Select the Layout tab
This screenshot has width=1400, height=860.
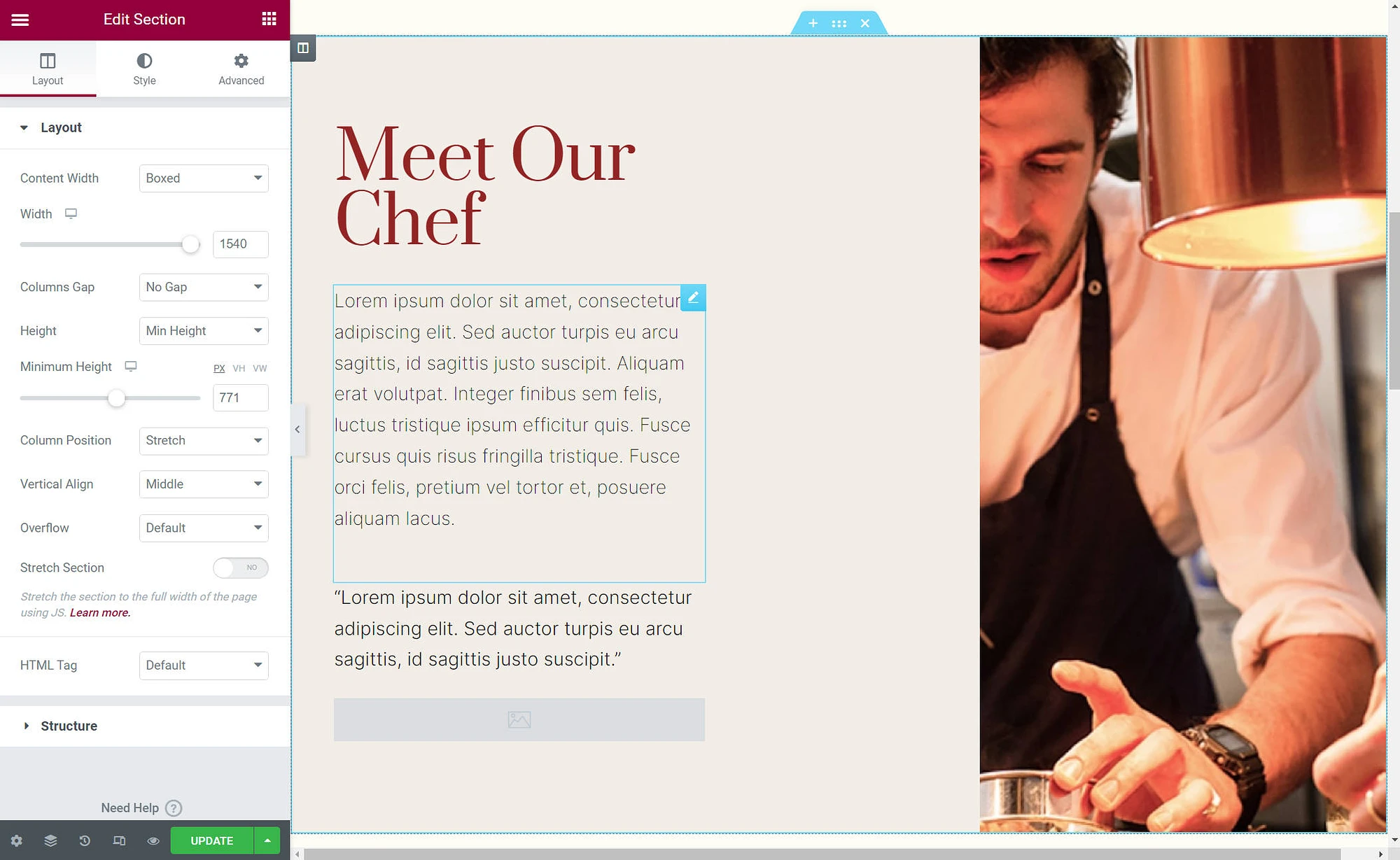[47, 68]
